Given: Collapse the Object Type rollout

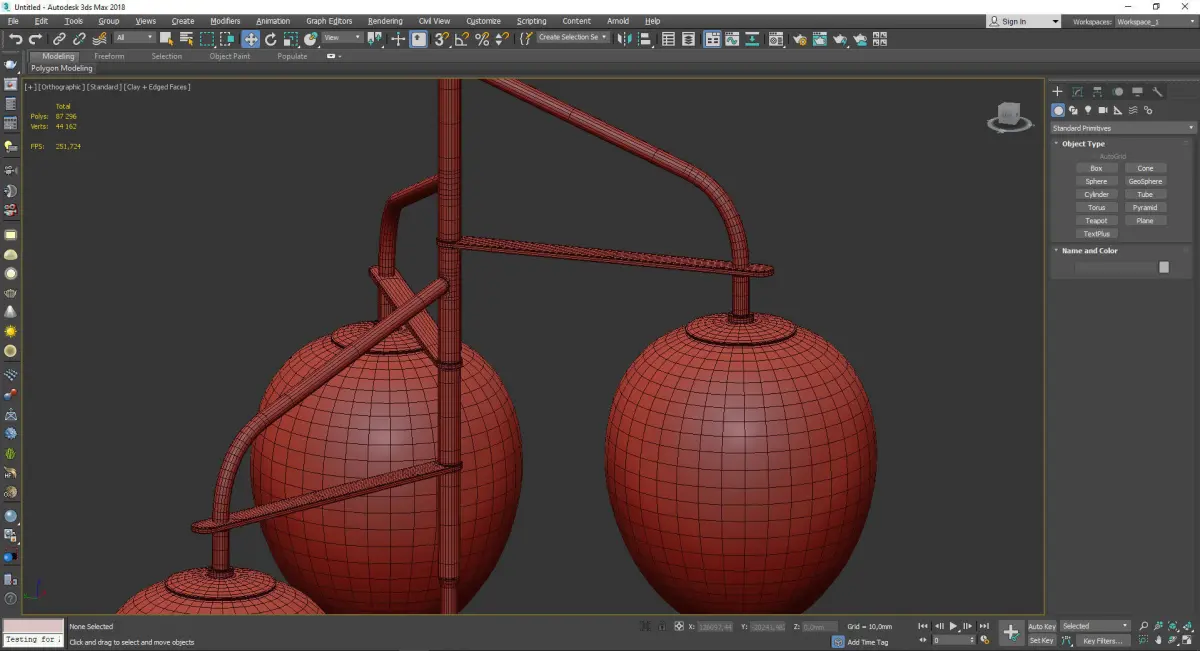Looking at the screenshot, I should (x=1083, y=144).
